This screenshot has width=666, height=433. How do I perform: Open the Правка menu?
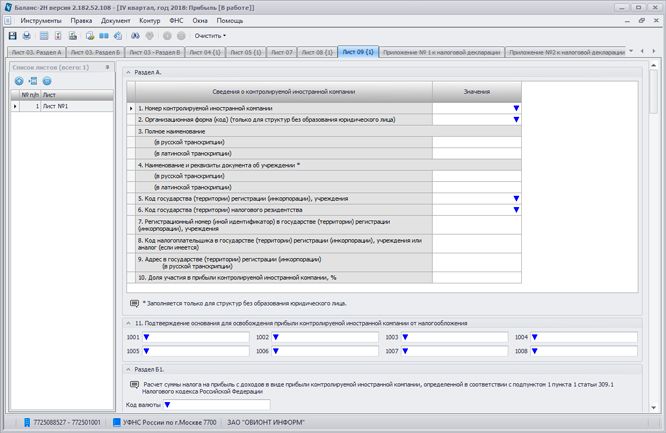81,21
